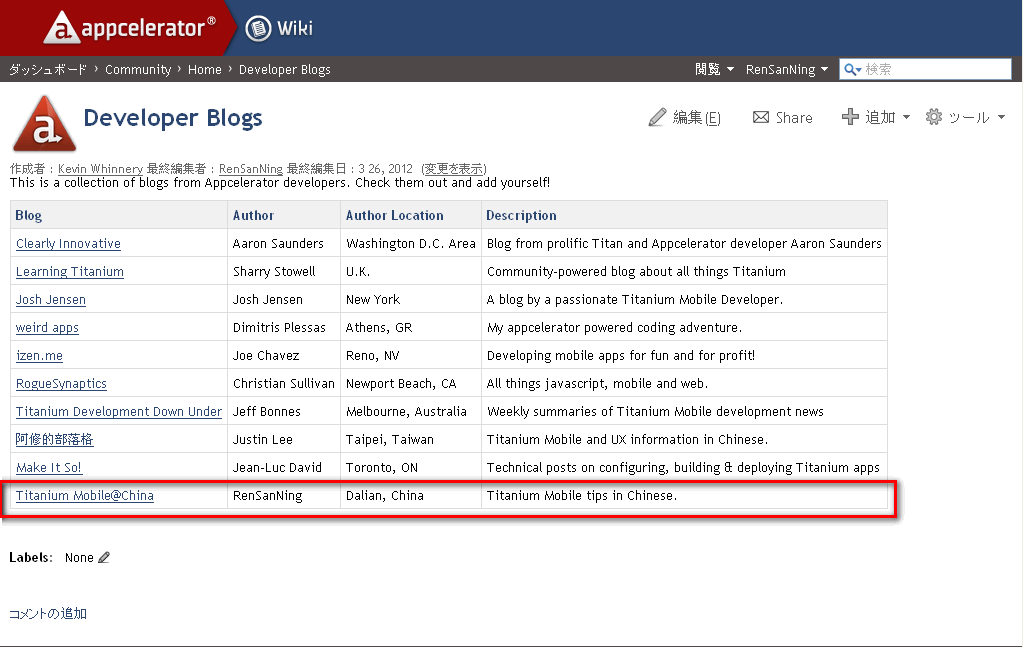The width and height of the screenshot is (1023, 647).
Task: Click the Appcelerator logo in header
Action: point(129,27)
